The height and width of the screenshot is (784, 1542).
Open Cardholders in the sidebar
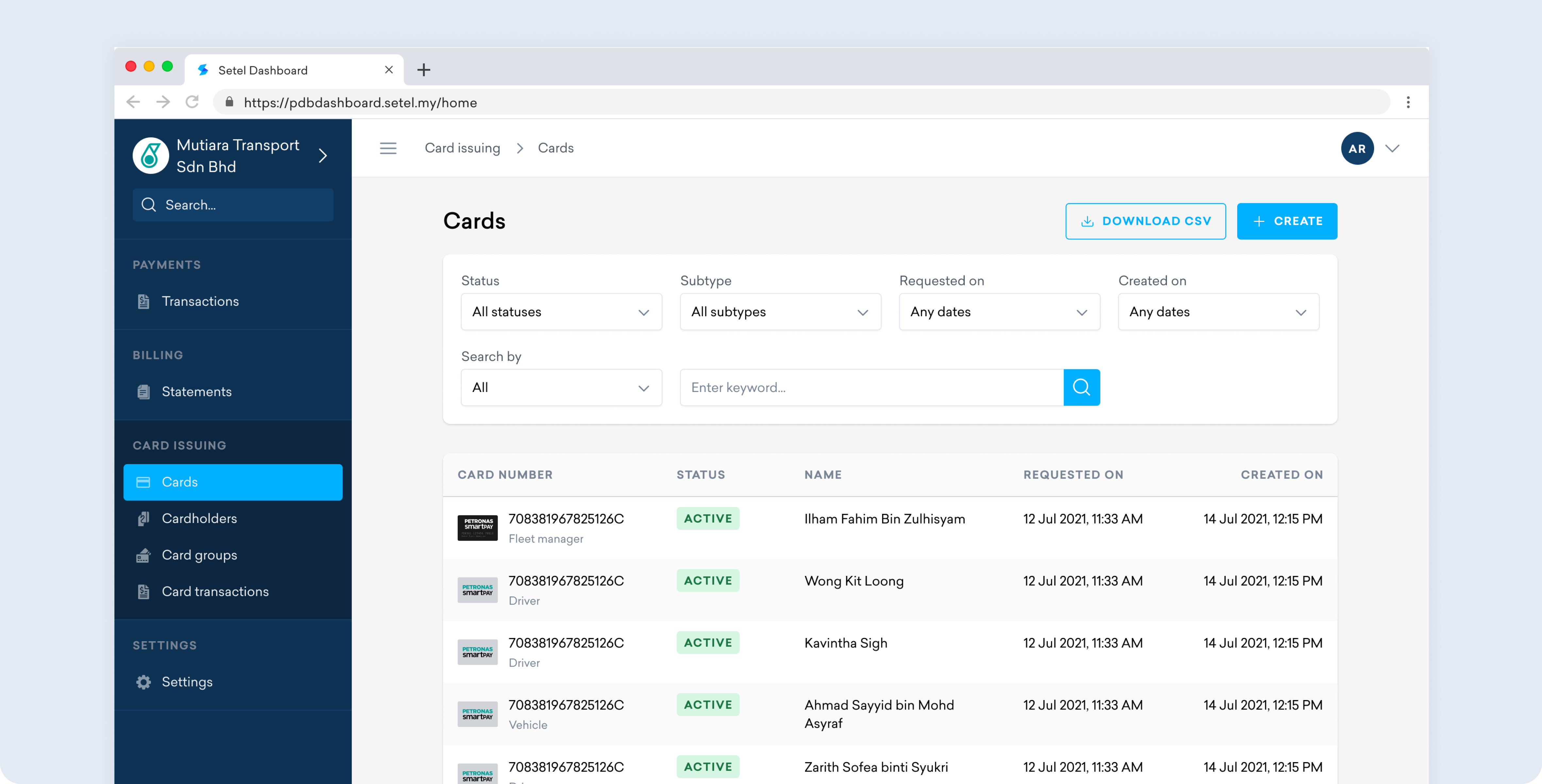[x=199, y=518]
